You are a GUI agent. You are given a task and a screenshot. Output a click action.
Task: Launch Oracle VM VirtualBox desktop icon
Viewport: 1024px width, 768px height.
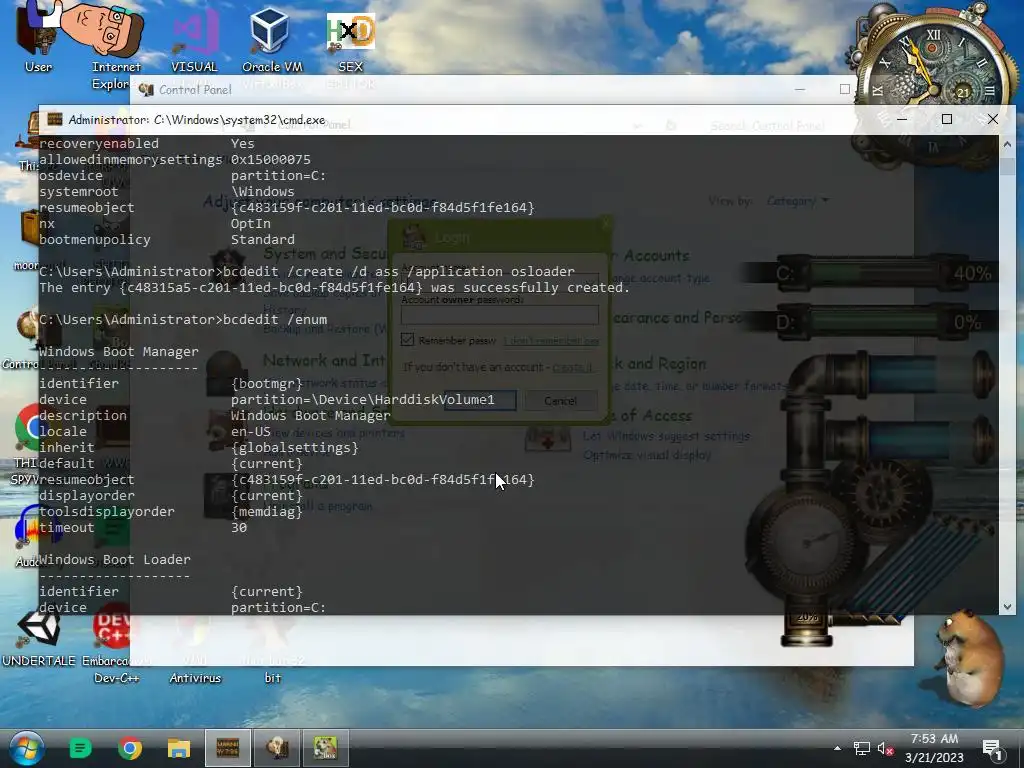pyautogui.click(x=272, y=38)
